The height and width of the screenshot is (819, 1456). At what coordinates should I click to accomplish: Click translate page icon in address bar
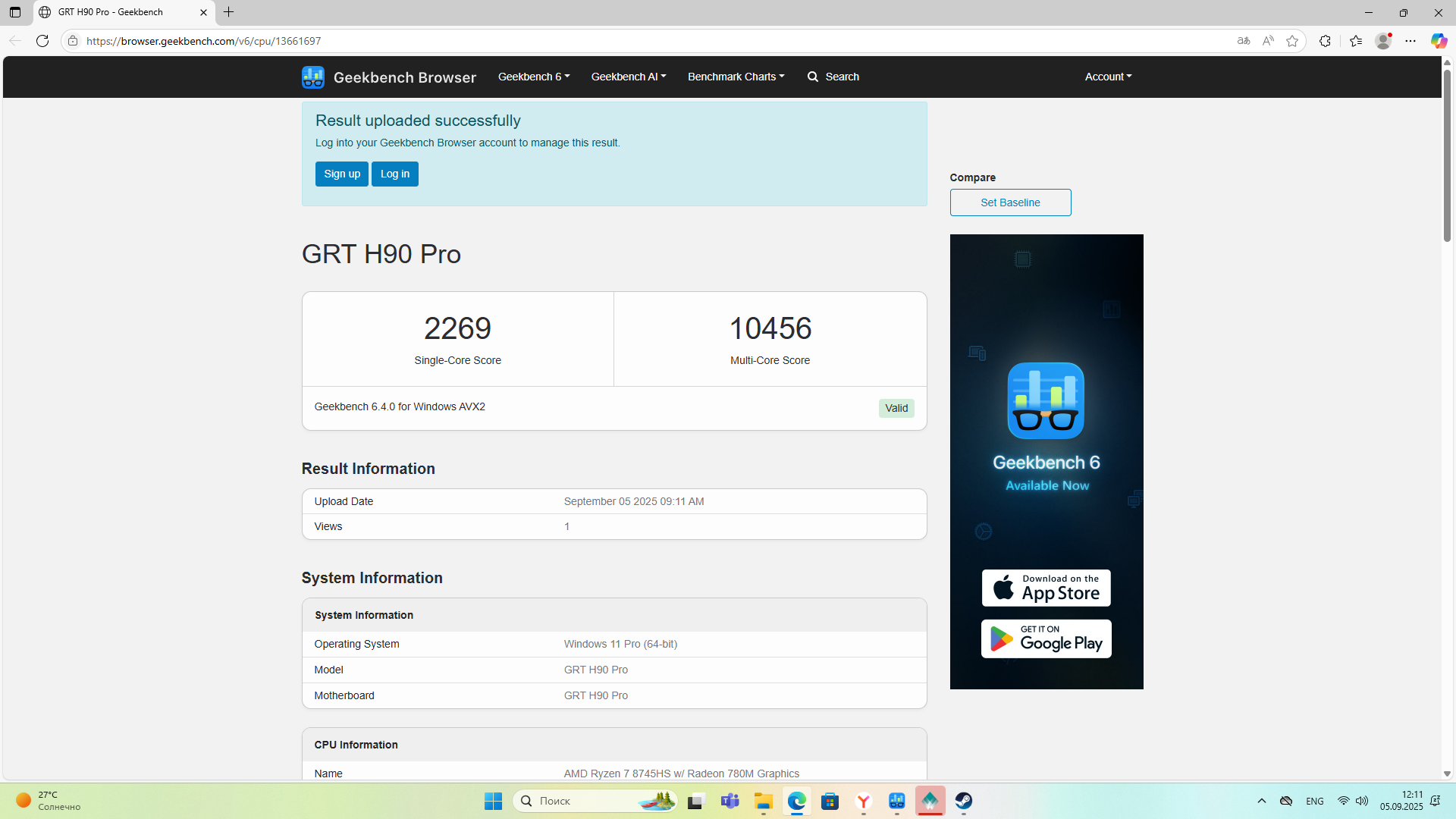[x=1244, y=41]
